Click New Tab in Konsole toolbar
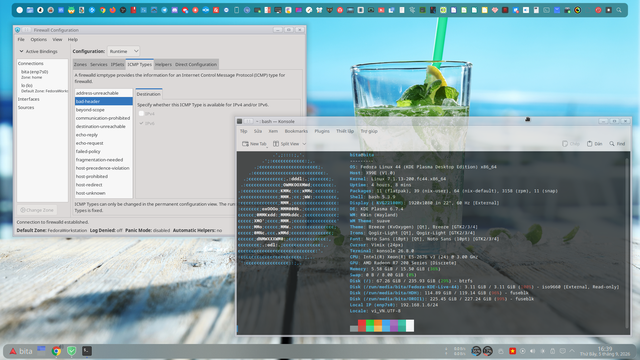Image resolution: width=640 pixels, height=360 pixels. click(254, 144)
